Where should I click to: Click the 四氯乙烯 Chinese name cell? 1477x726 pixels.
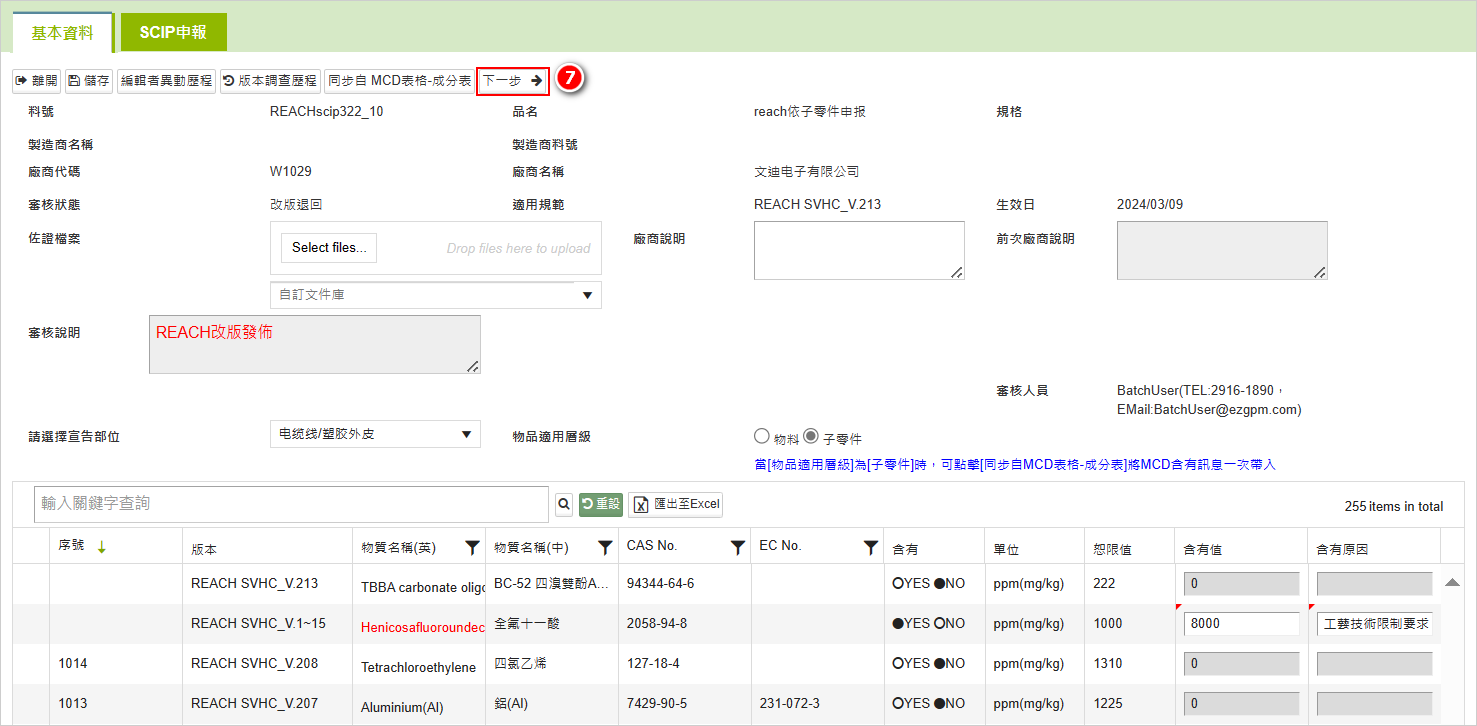520,663
